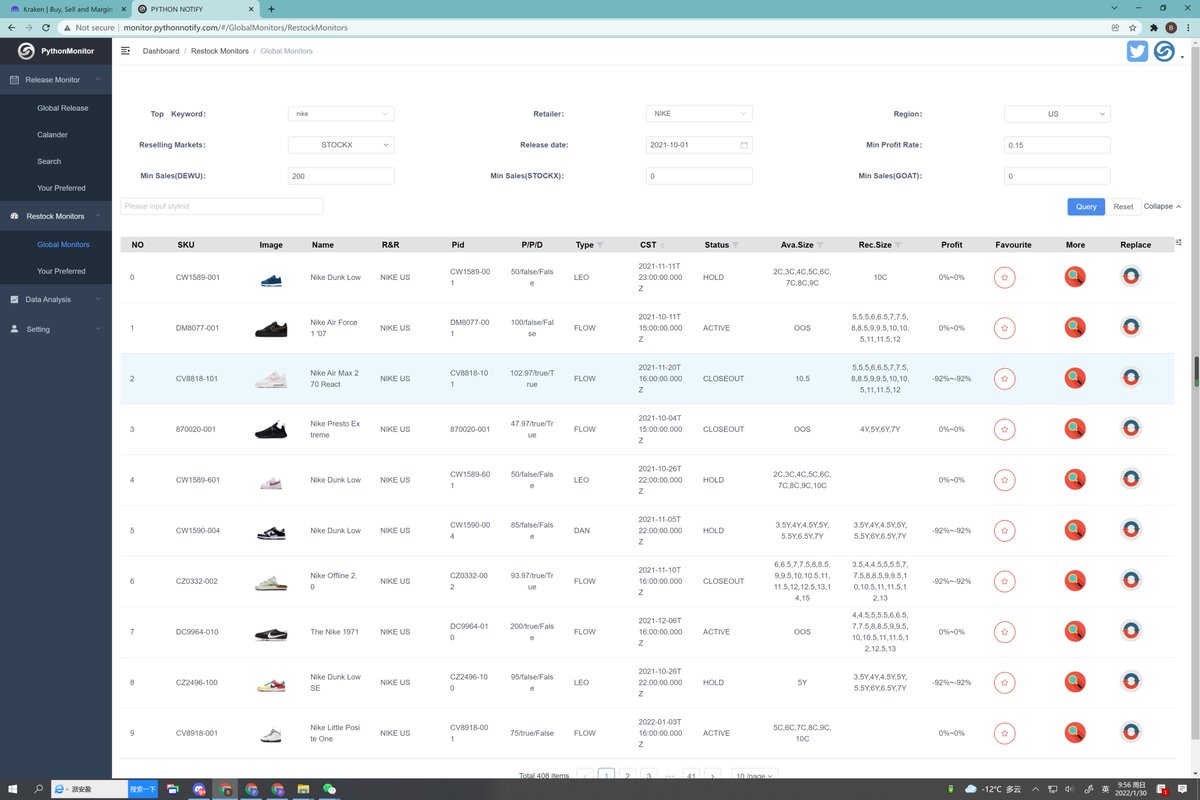
Task: Open the Release date picker
Action: coord(699,145)
